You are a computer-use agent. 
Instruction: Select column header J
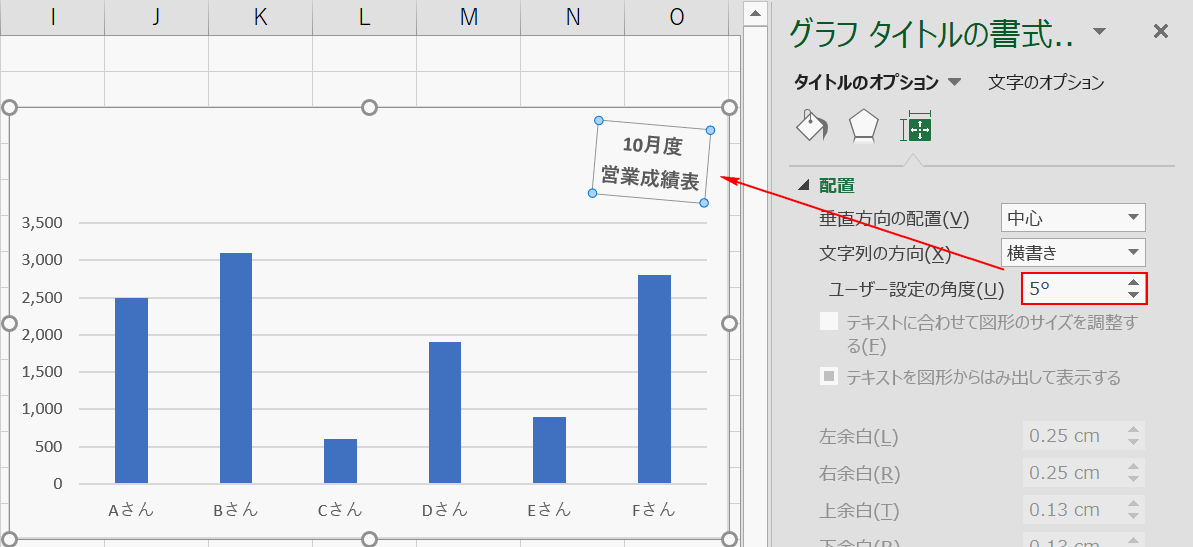pos(156,17)
